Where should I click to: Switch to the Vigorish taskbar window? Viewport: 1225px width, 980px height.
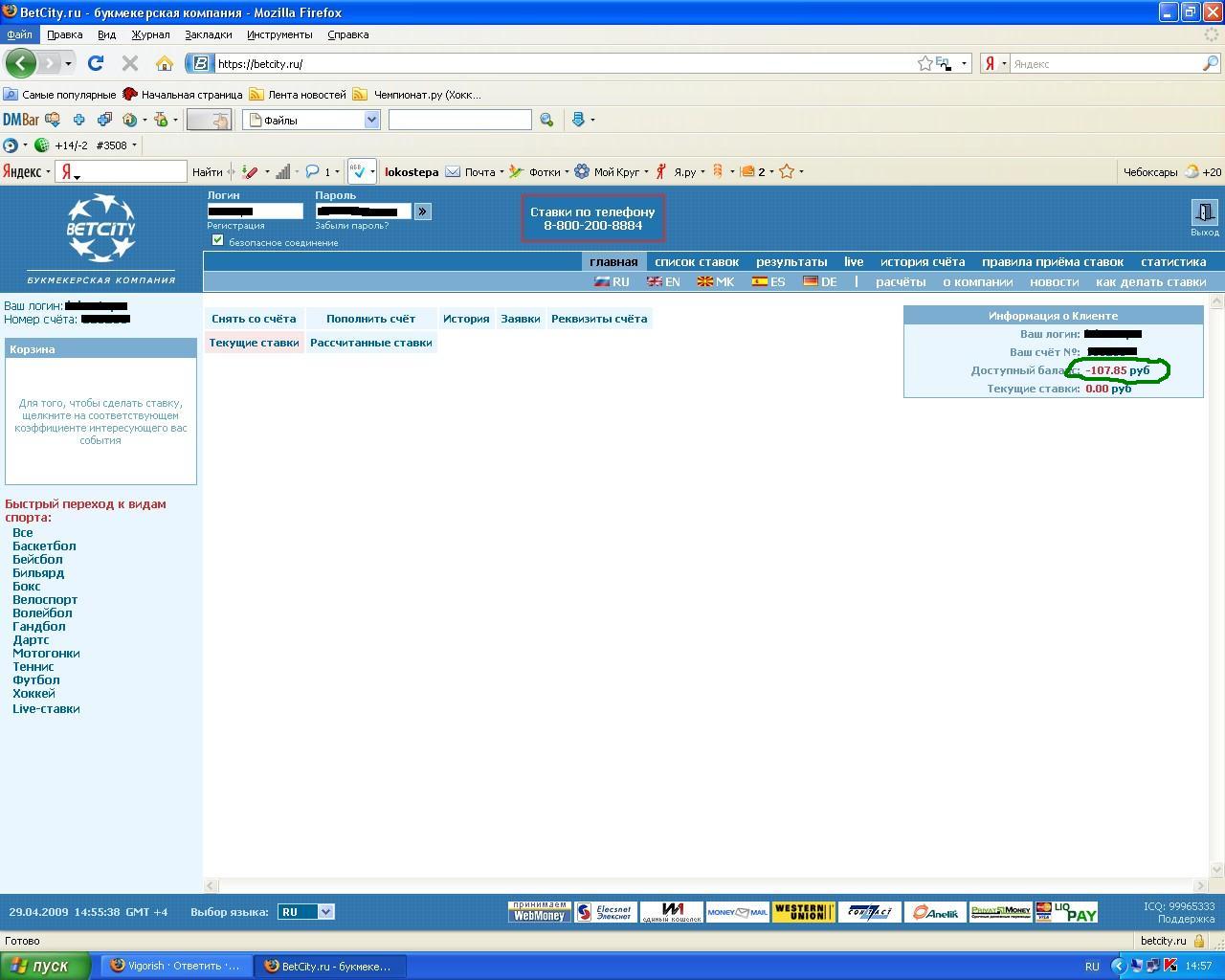[175, 966]
